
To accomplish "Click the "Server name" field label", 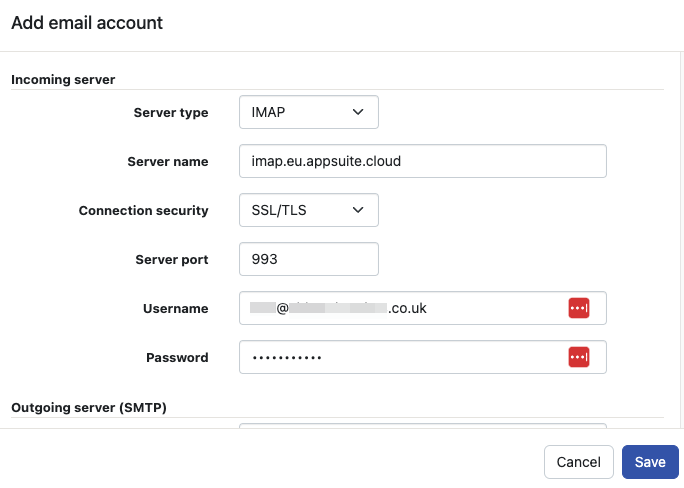I will tap(168, 162).
